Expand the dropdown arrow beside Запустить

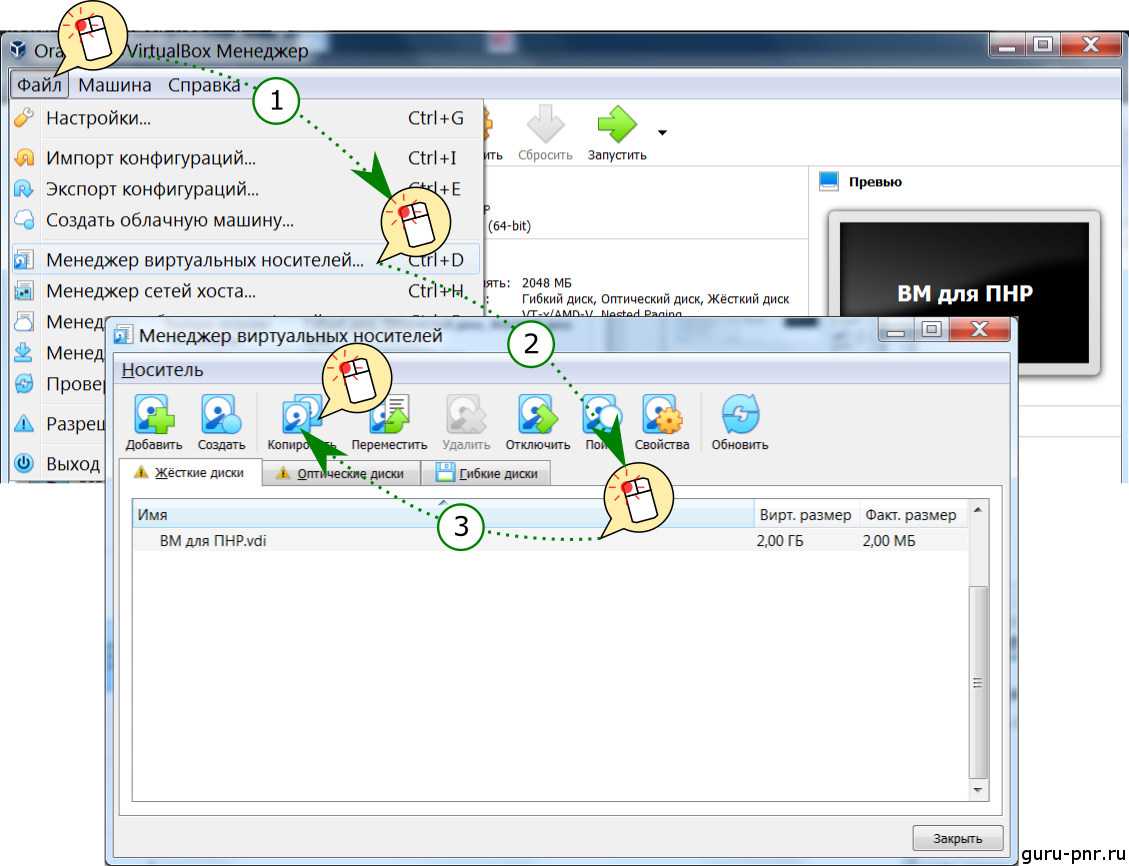pyautogui.click(x=662, y=132)
